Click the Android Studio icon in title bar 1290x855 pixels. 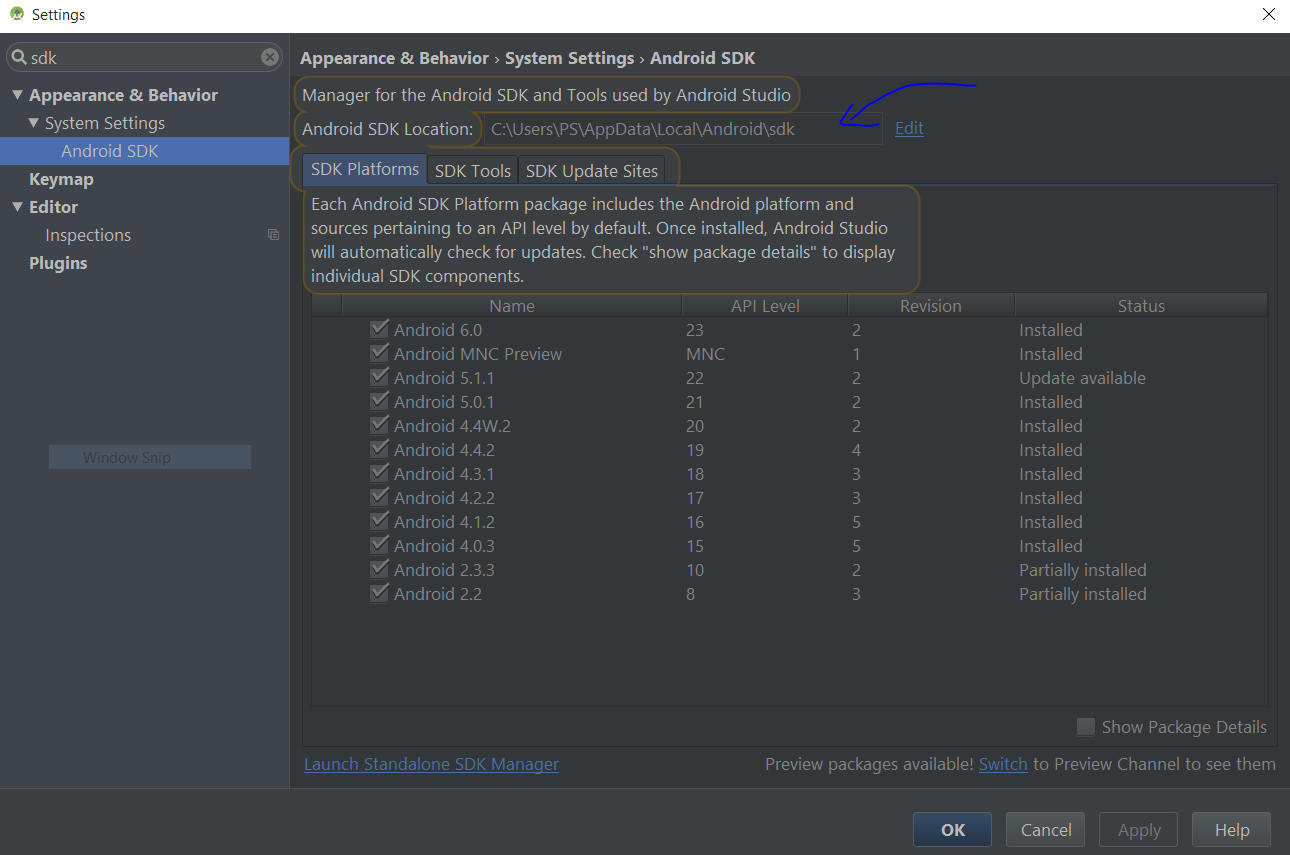click(x=16, y=15)
